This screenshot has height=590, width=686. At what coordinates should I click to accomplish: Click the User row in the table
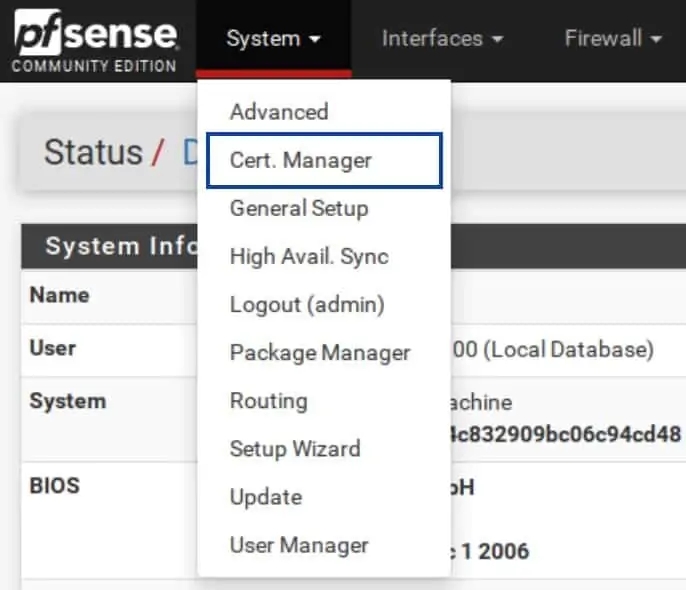click(x=52, y=348)
